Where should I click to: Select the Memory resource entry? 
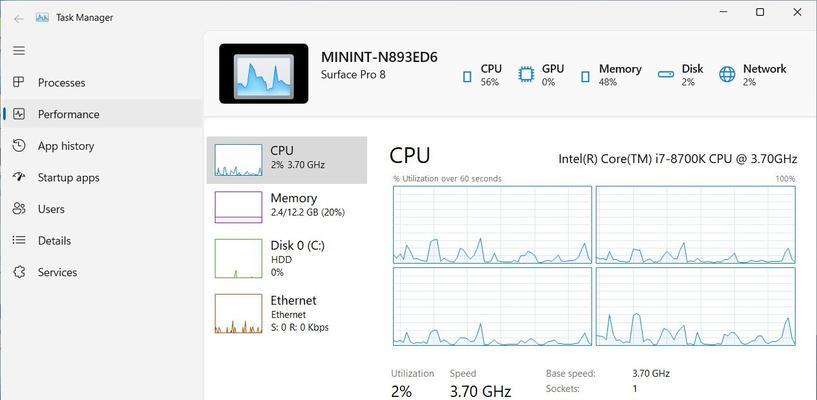click(x=287, y=207)
